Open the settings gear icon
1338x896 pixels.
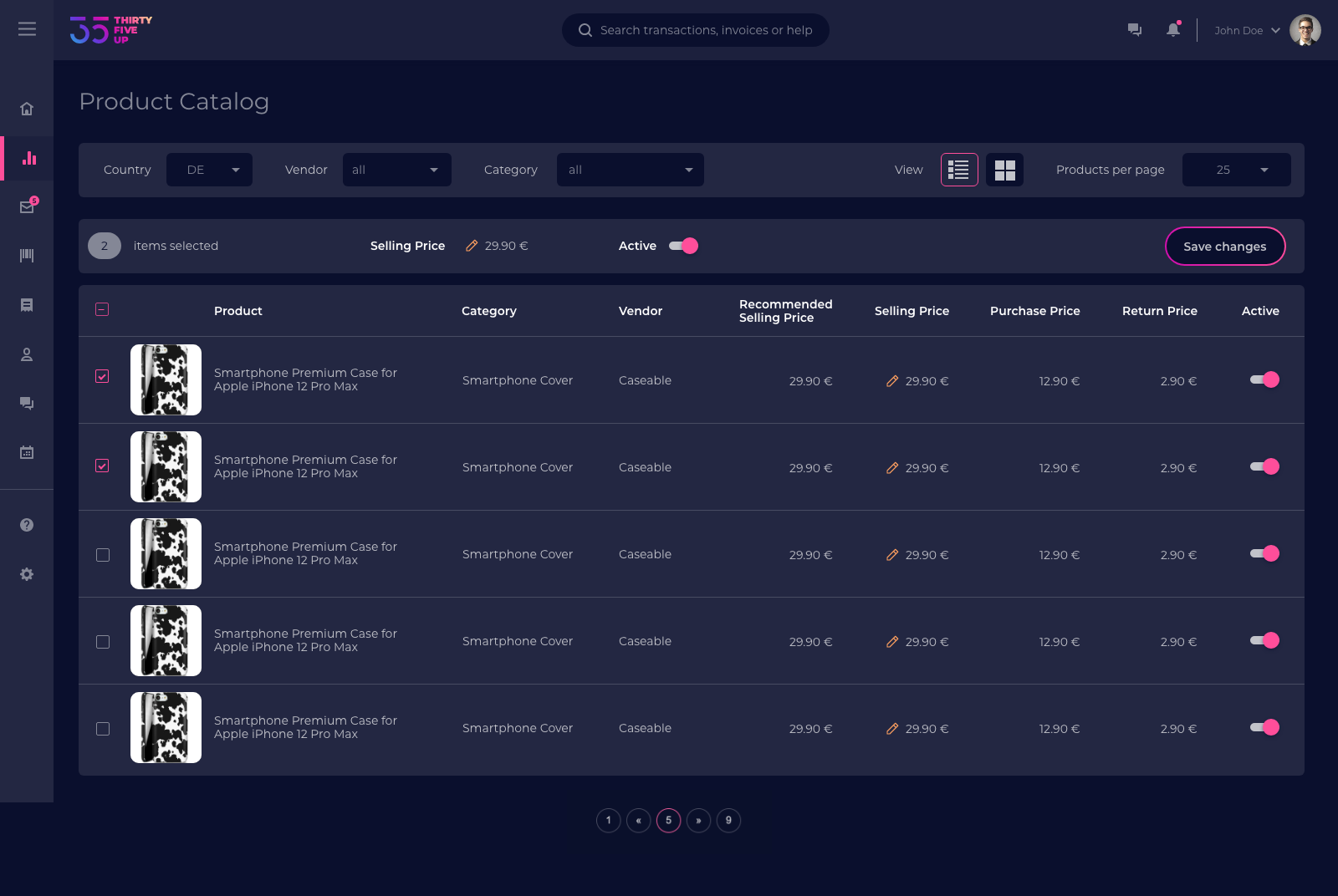click(x=27, y=574)
